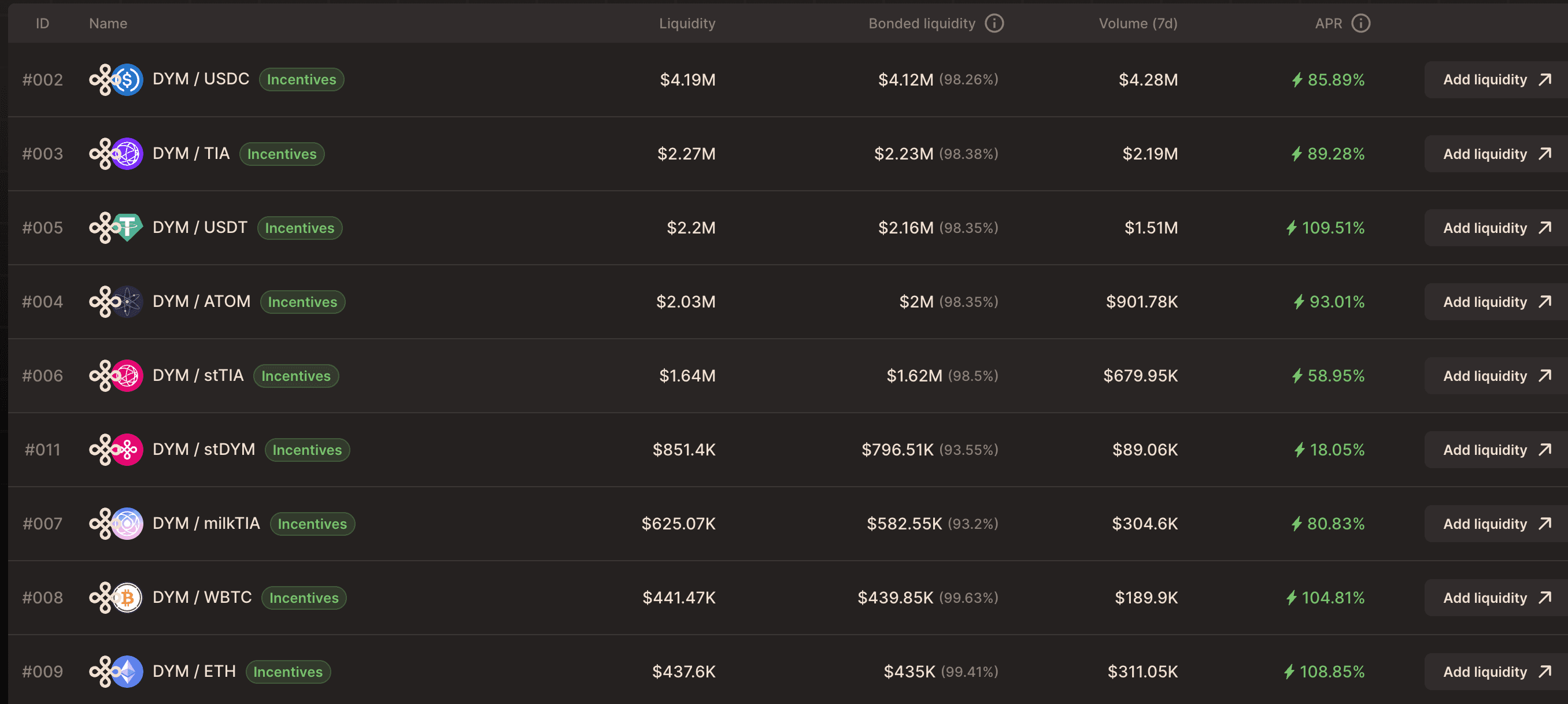Sort by the APR column header

point(1327,23)
